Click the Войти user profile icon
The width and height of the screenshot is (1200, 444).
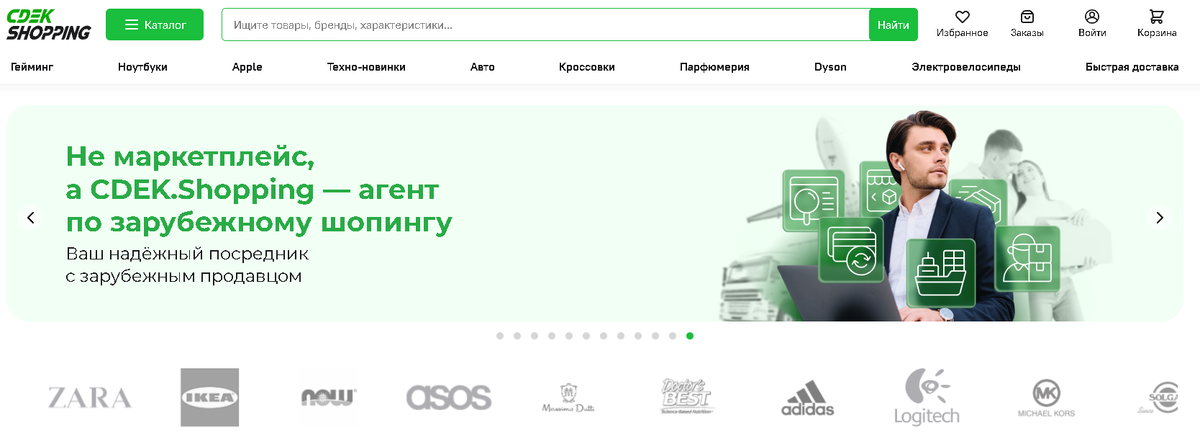[1092, 17]
